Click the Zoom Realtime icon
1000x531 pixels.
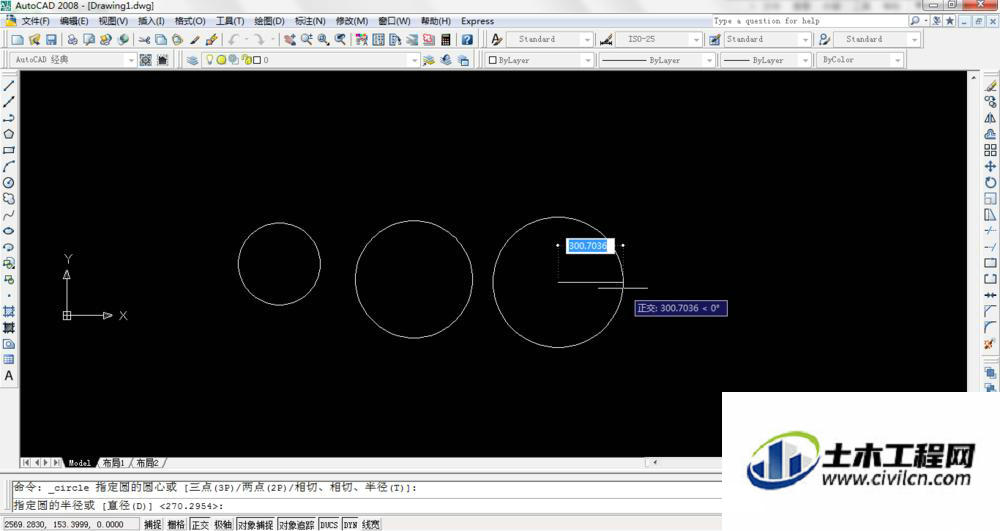pyautogui.click(x=307, y=40)
